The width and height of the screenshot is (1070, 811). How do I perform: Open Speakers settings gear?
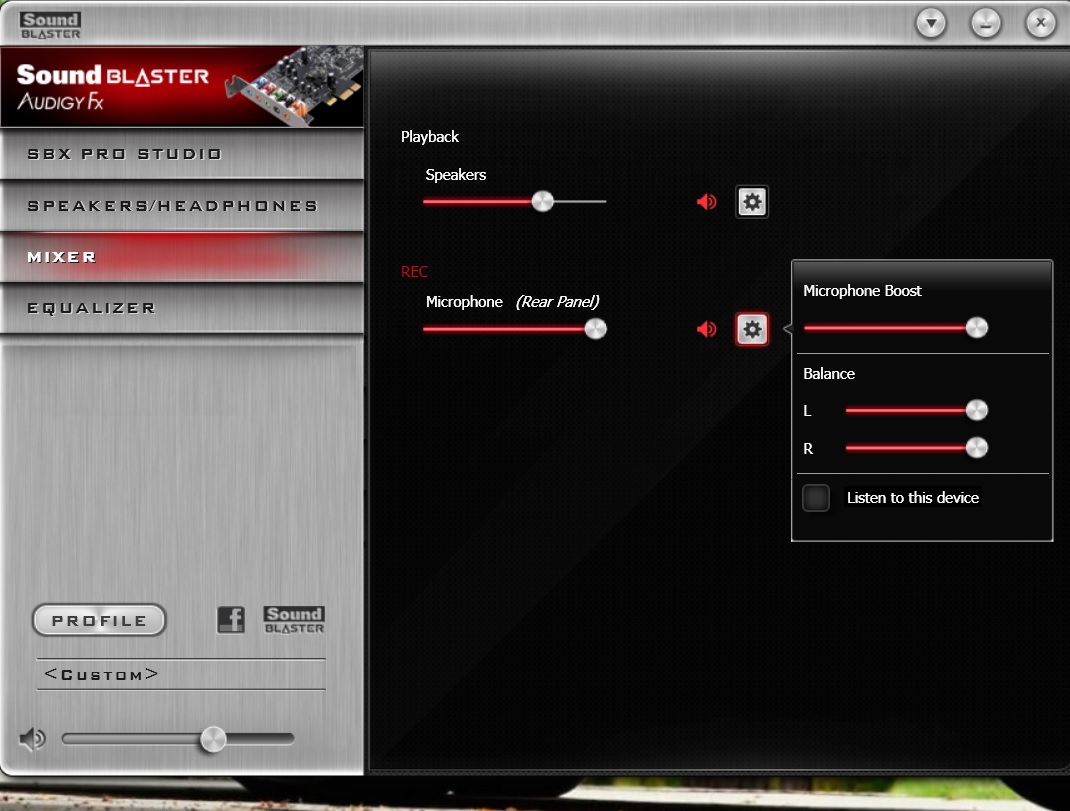pos(752,202)
